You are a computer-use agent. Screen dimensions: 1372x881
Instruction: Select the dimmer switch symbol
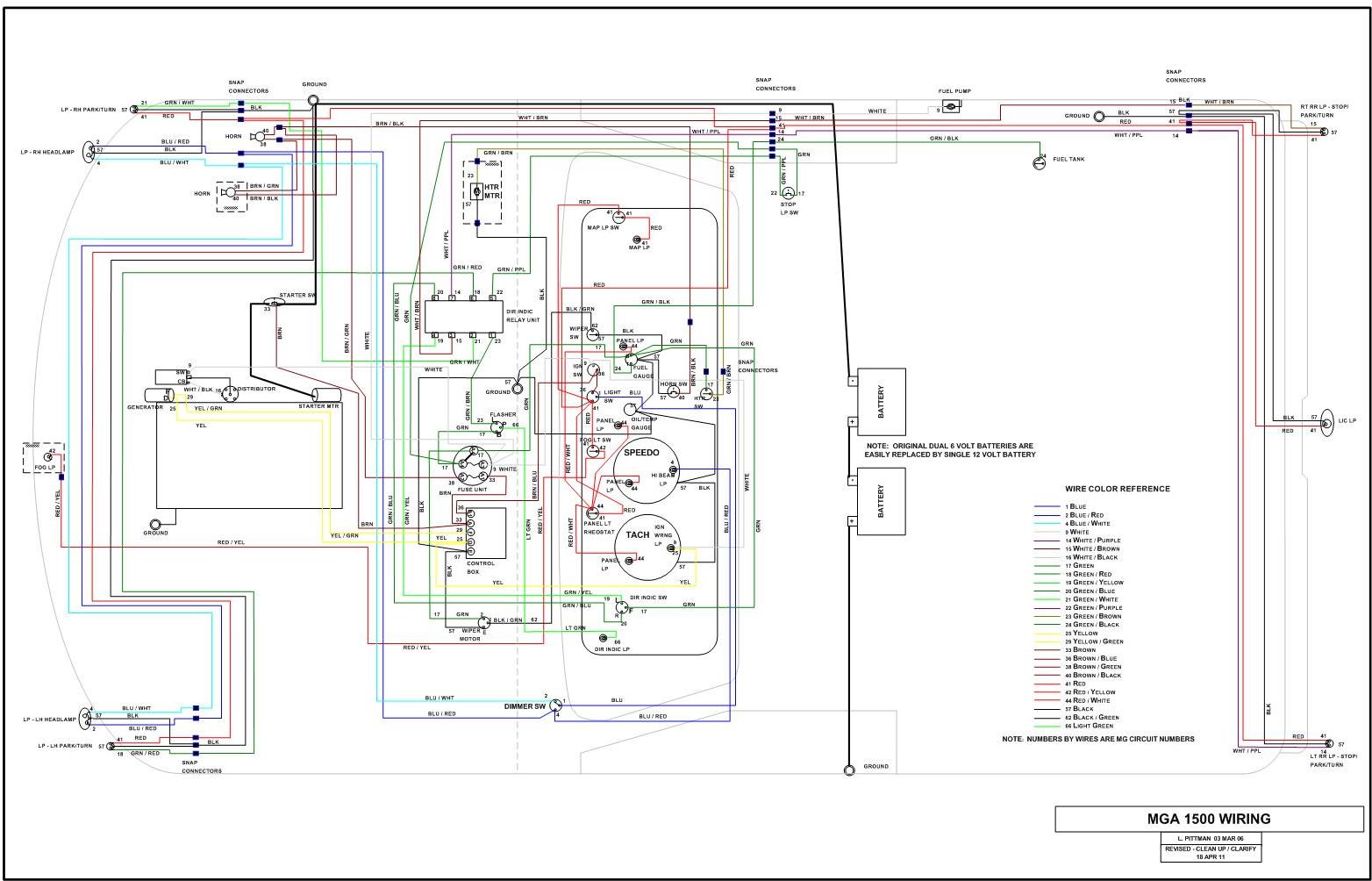pyautogui.click(x=555, y=706)
